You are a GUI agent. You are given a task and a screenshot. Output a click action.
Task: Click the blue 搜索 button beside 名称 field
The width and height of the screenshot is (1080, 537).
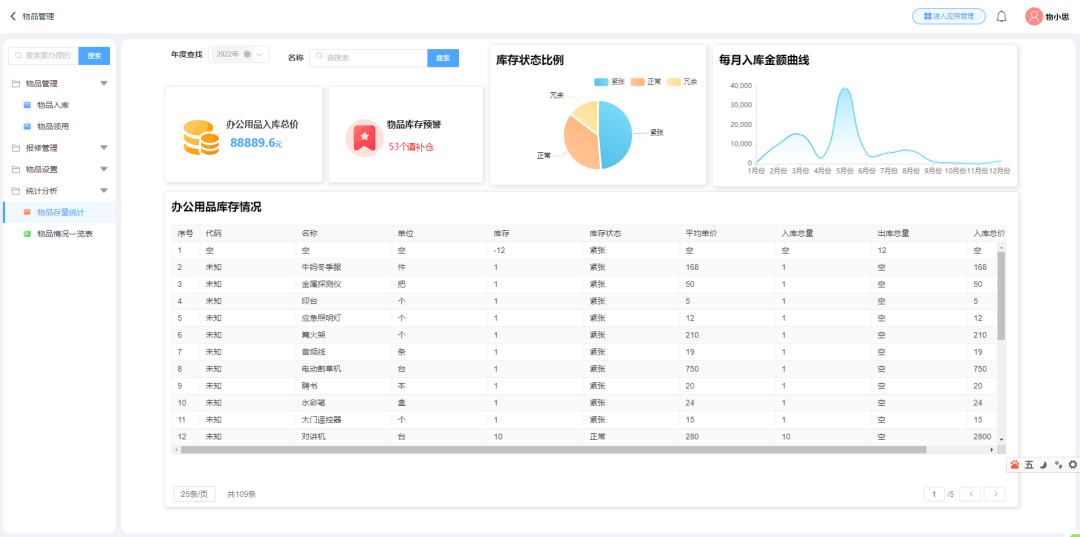(x=442, y=58)
